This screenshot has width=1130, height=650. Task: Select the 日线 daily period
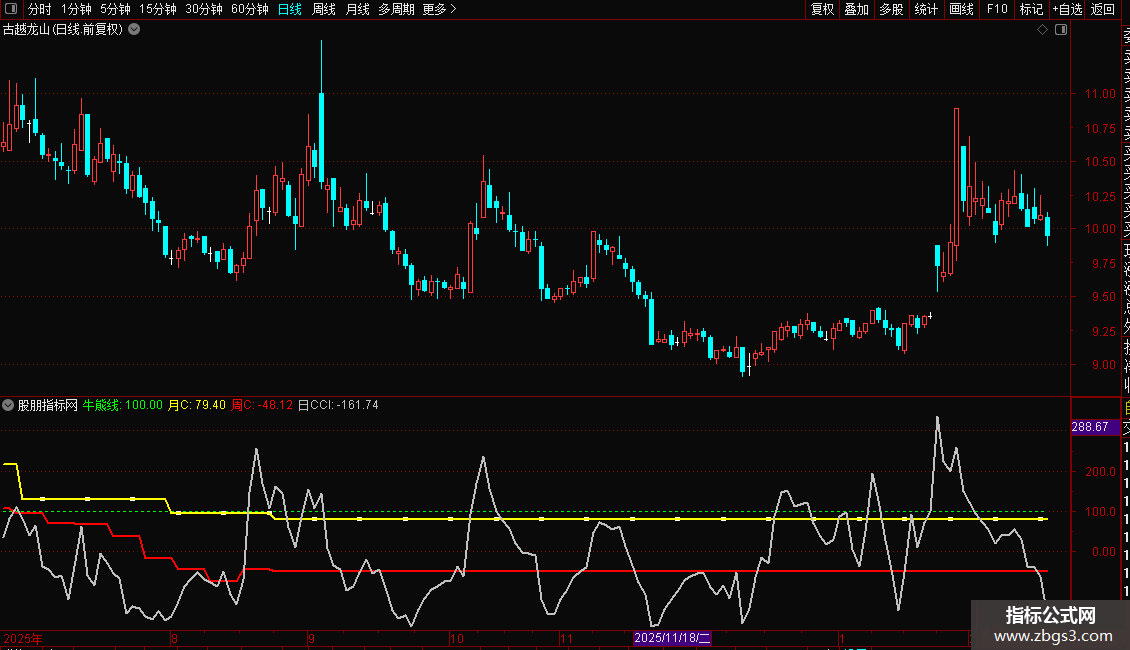(x=290, y=9)
